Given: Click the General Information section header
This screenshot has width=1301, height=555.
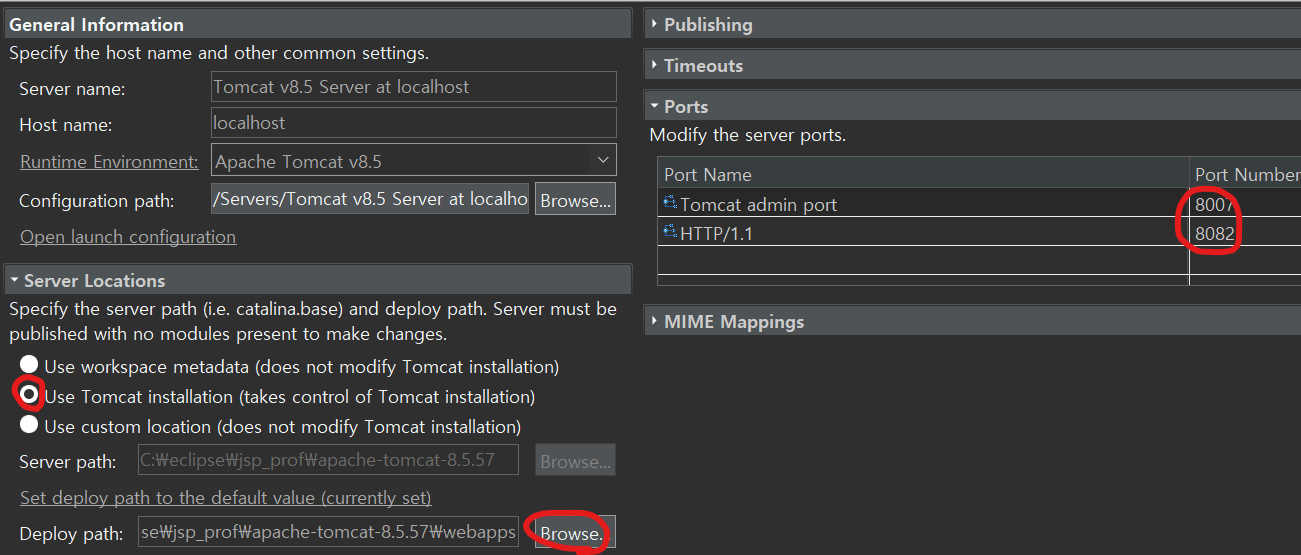Looking at the screenshot, I should (317, 24).
